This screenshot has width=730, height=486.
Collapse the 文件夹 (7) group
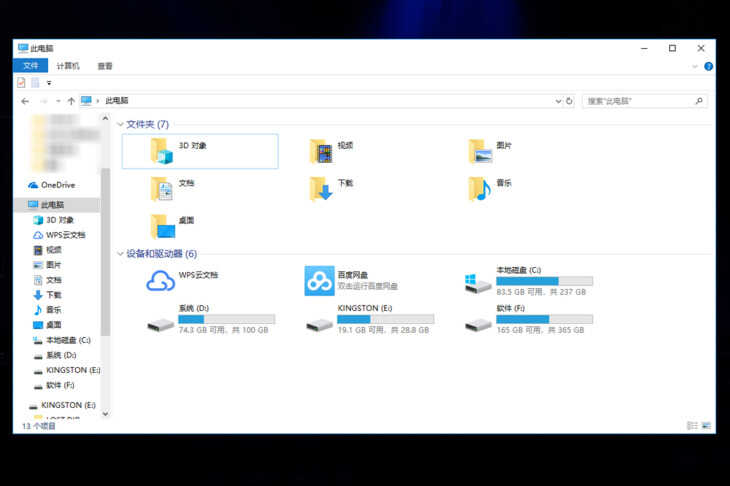click(121, 124)
